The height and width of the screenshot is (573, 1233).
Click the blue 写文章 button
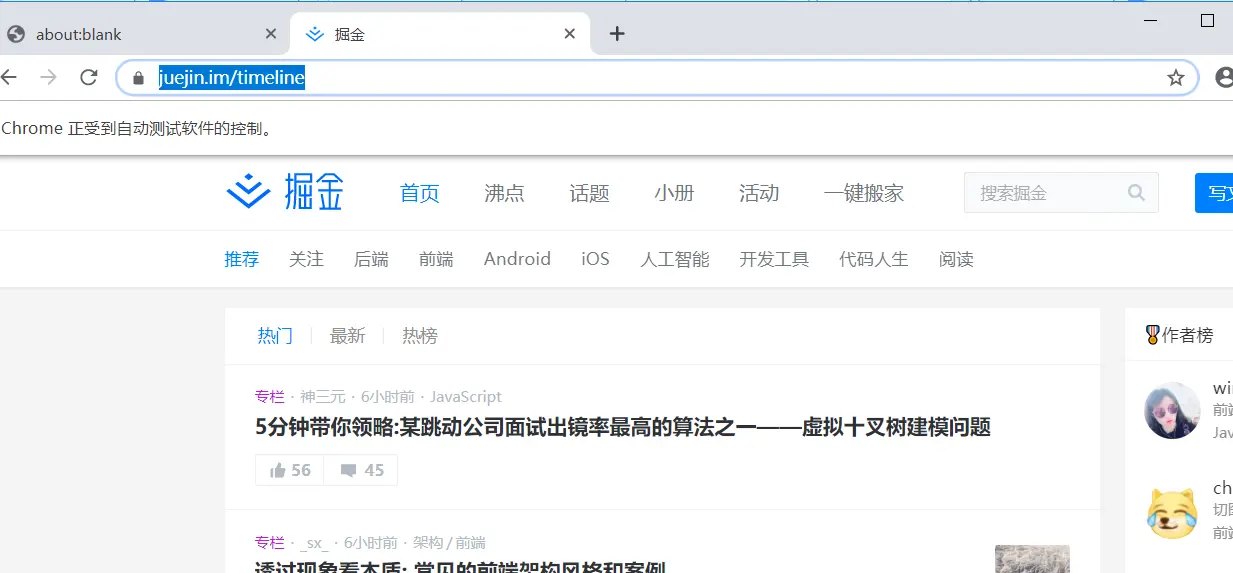point(1214,193)
